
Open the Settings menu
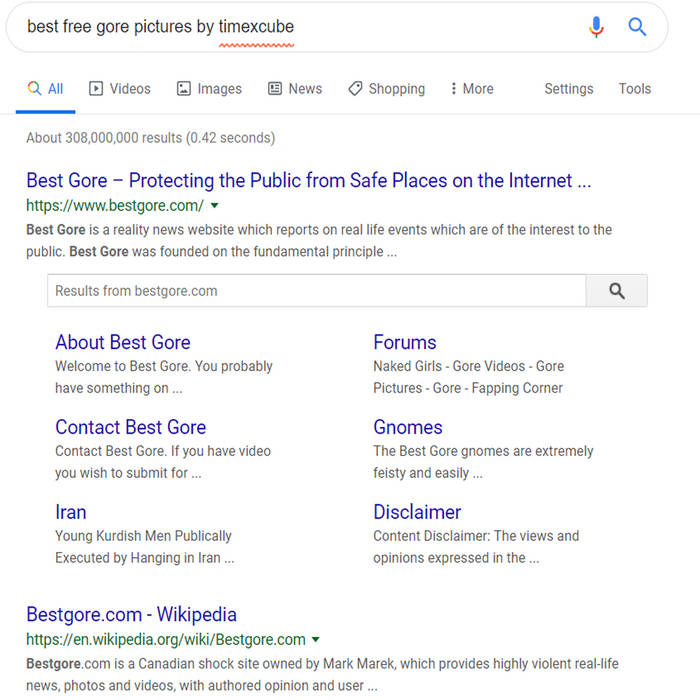click(x=568, y=88)
